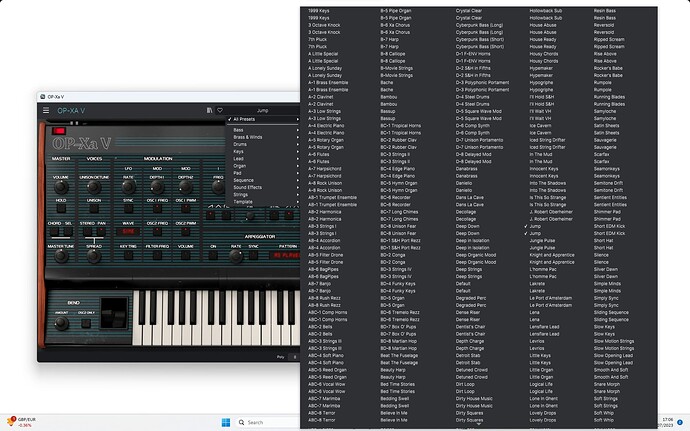Viewport: 690px width, 431px height.
Task: Click the Pan button
Action: click(x=101, y=232)
